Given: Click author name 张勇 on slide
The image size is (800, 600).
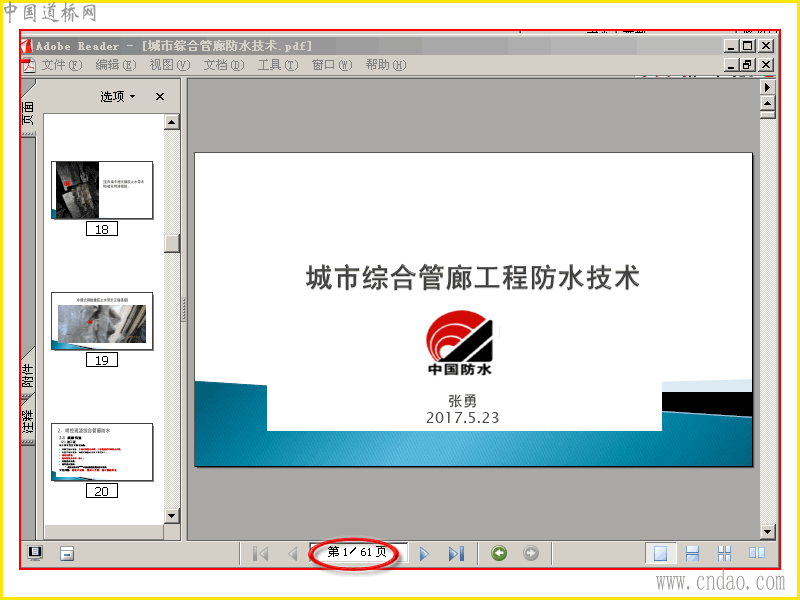Looking at the screenshot, I should point(463,401).
